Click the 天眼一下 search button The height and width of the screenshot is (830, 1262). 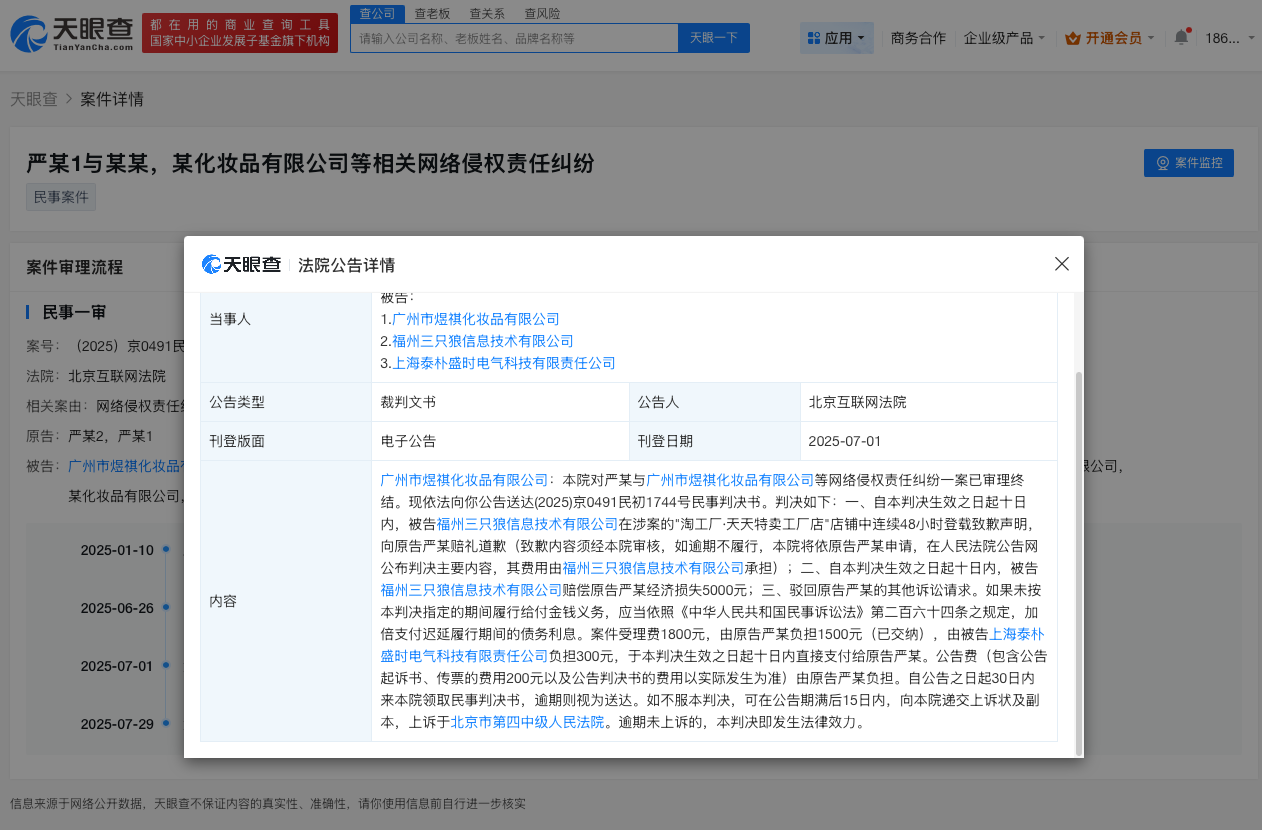click(x=714, y=38)
